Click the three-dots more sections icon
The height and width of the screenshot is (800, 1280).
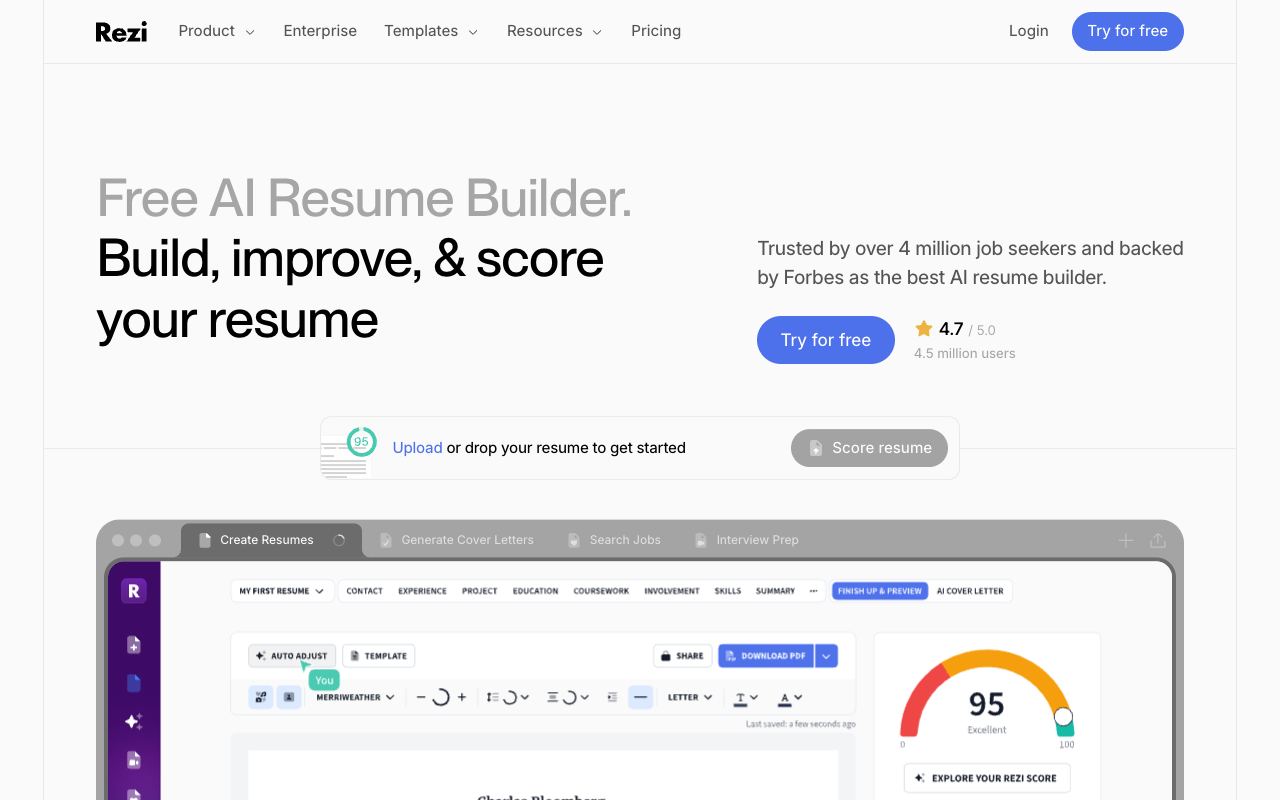(x=814, y=591)
